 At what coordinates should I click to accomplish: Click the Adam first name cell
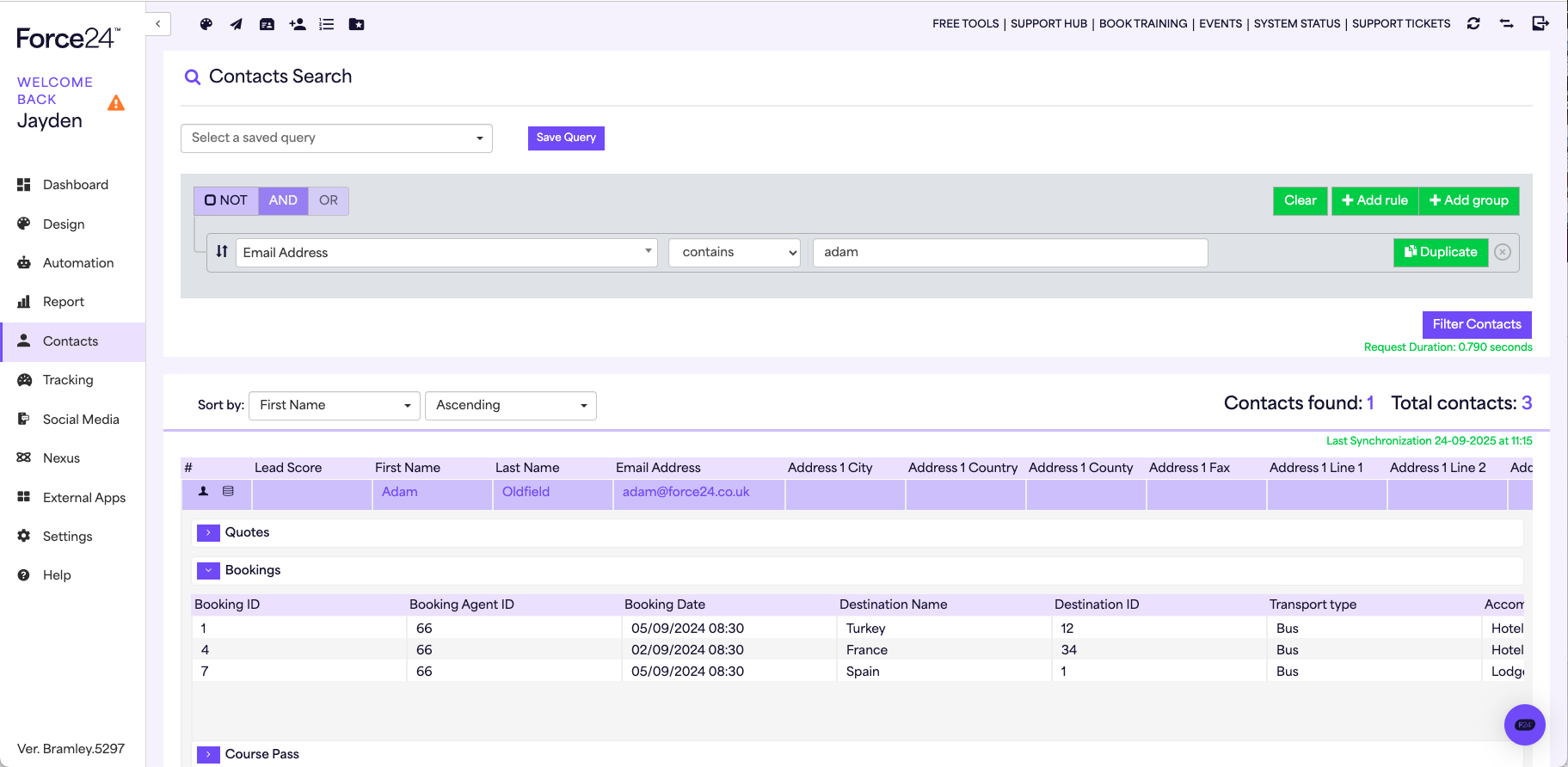tap(432, 494)
